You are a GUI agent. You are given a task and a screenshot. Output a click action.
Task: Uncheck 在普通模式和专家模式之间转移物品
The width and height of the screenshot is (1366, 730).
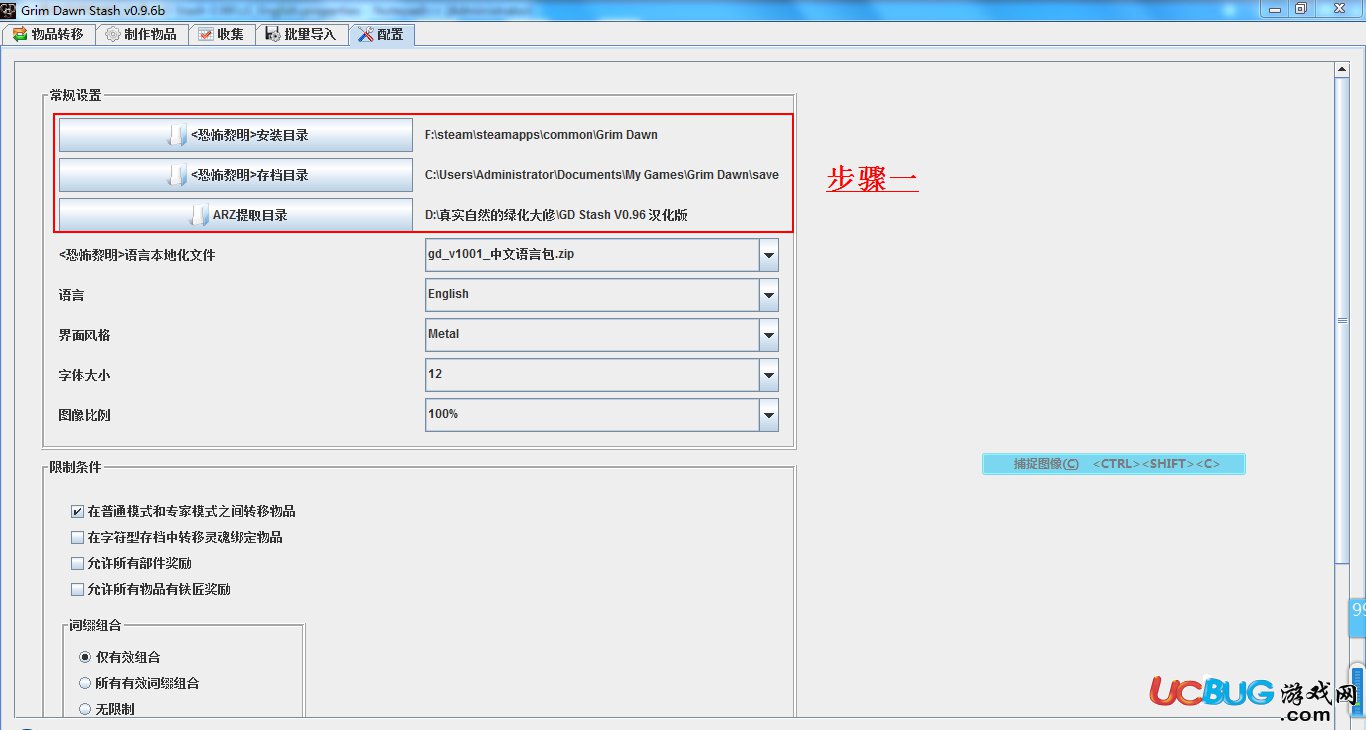click(x=78, y=511)
